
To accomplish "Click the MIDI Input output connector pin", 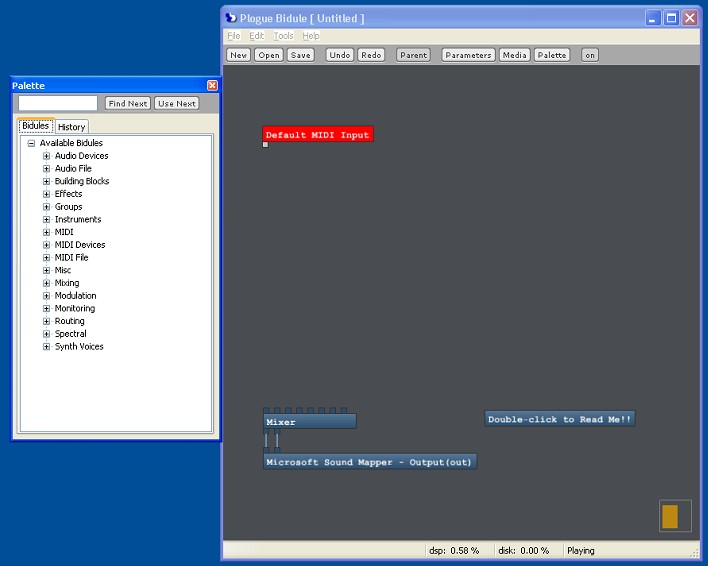I will tap(266, 145).
